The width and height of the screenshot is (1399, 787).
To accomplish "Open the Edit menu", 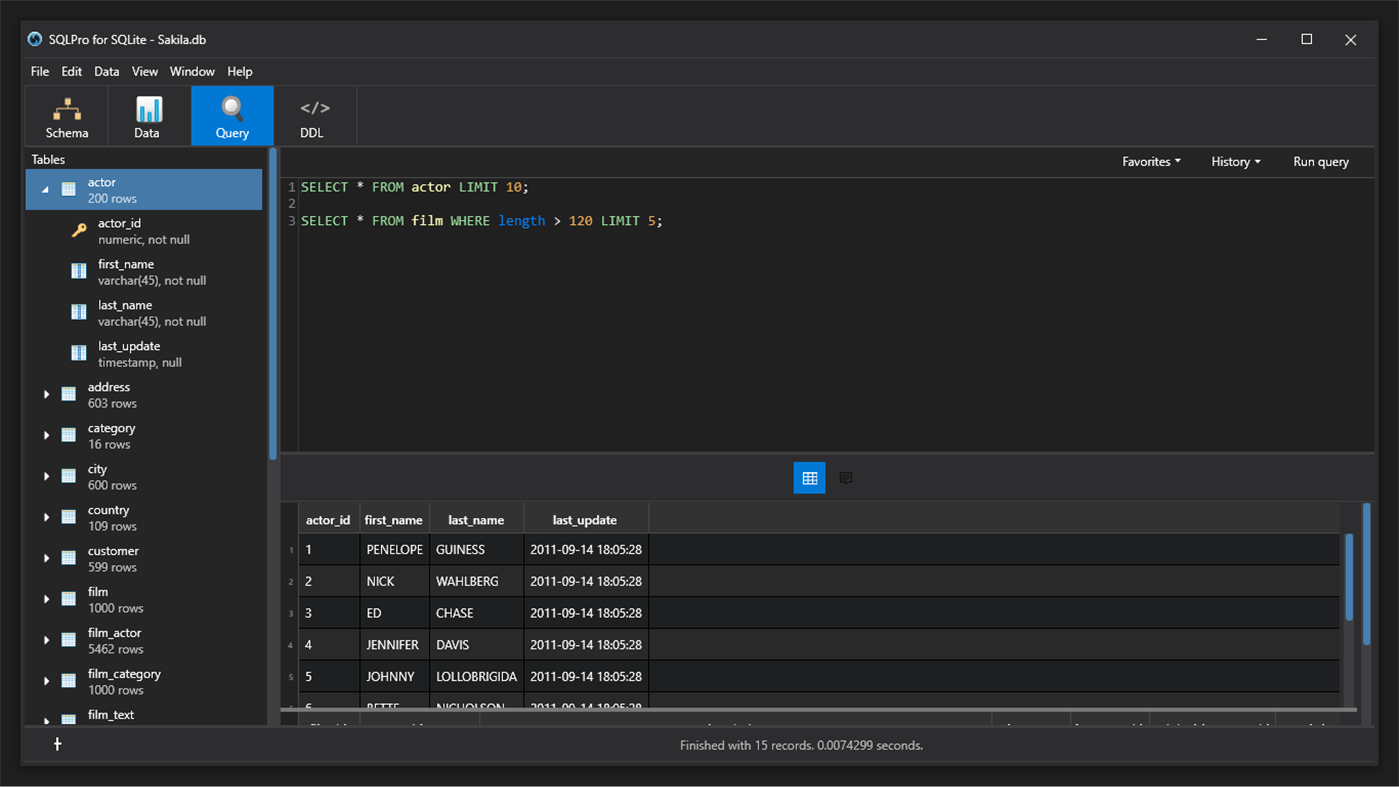I will pos(72,72).
